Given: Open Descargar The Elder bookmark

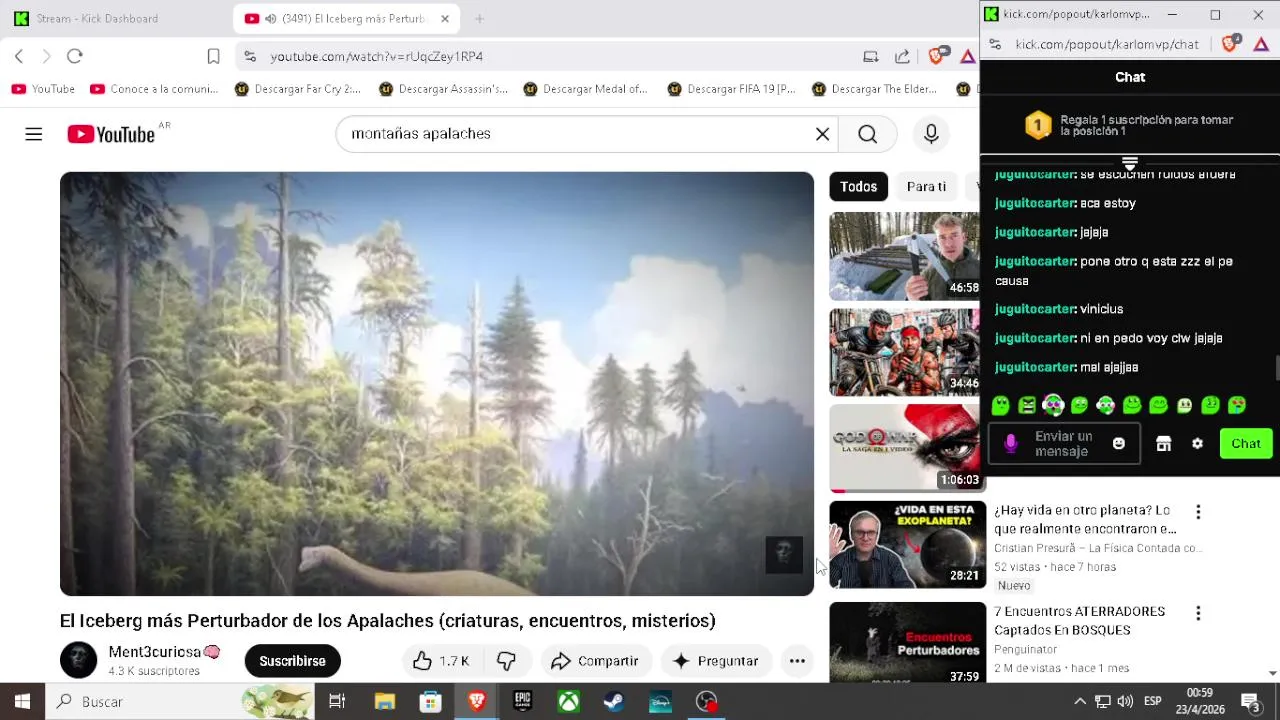Looking at the screenshot, I should [875, 89].
